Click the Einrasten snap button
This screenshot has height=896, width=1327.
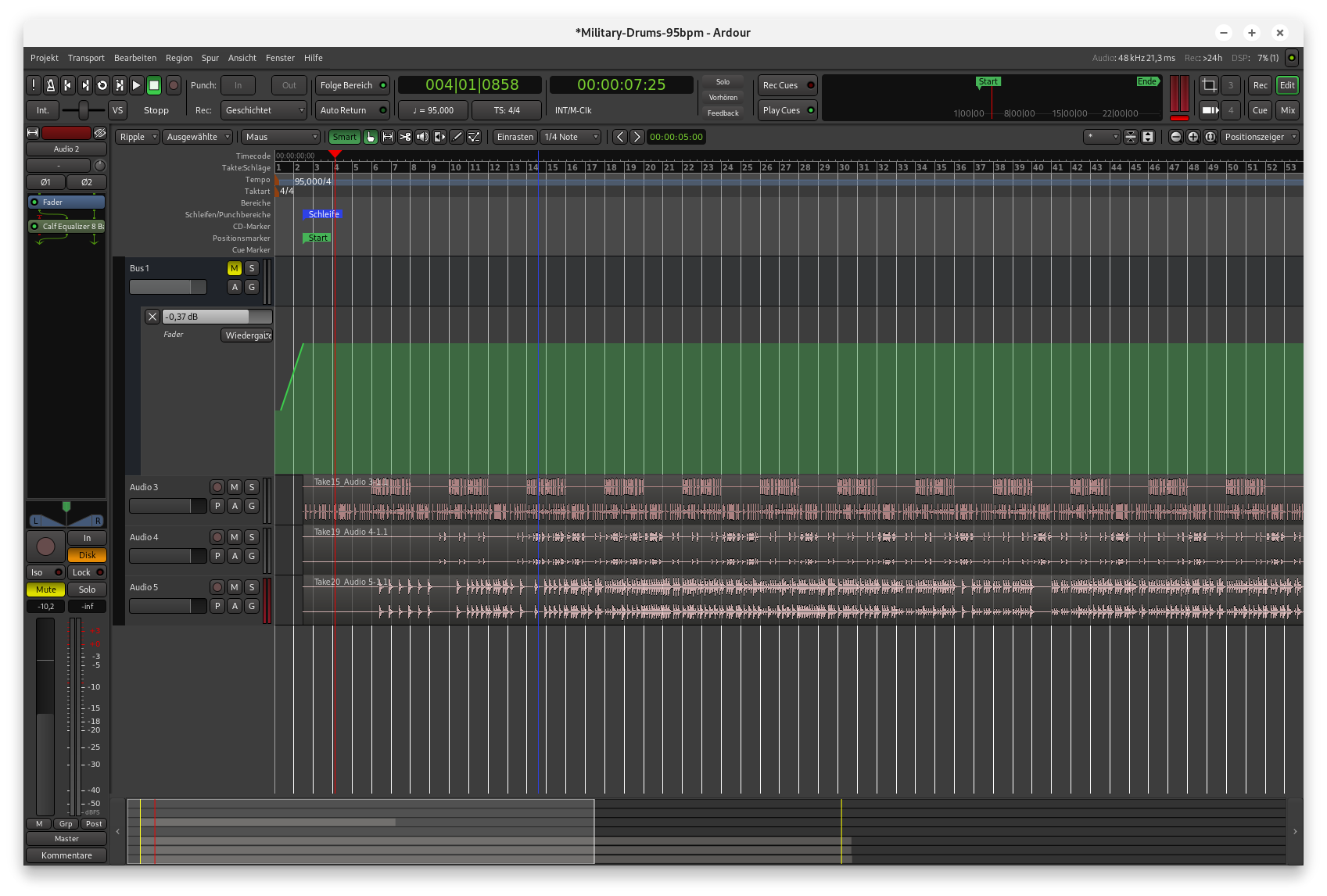515,137
